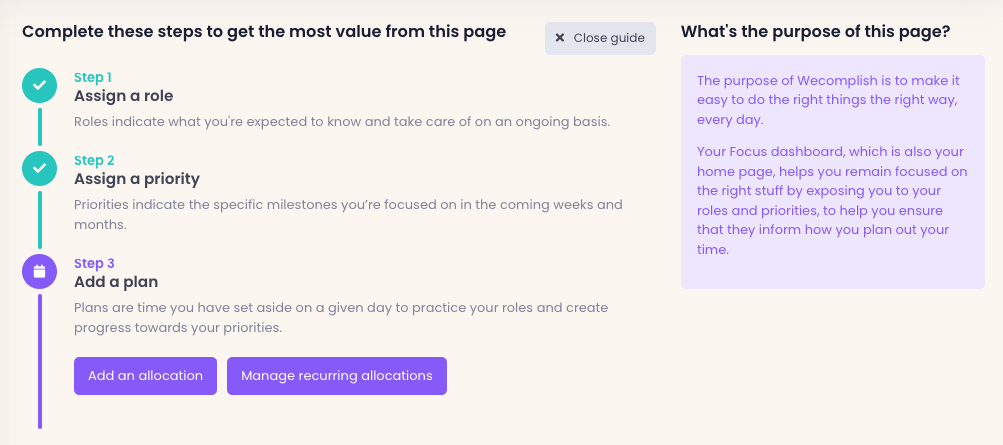Click the Complete these steps heading
Viewport: 1003px width, 445px height.
click(264, 32)
